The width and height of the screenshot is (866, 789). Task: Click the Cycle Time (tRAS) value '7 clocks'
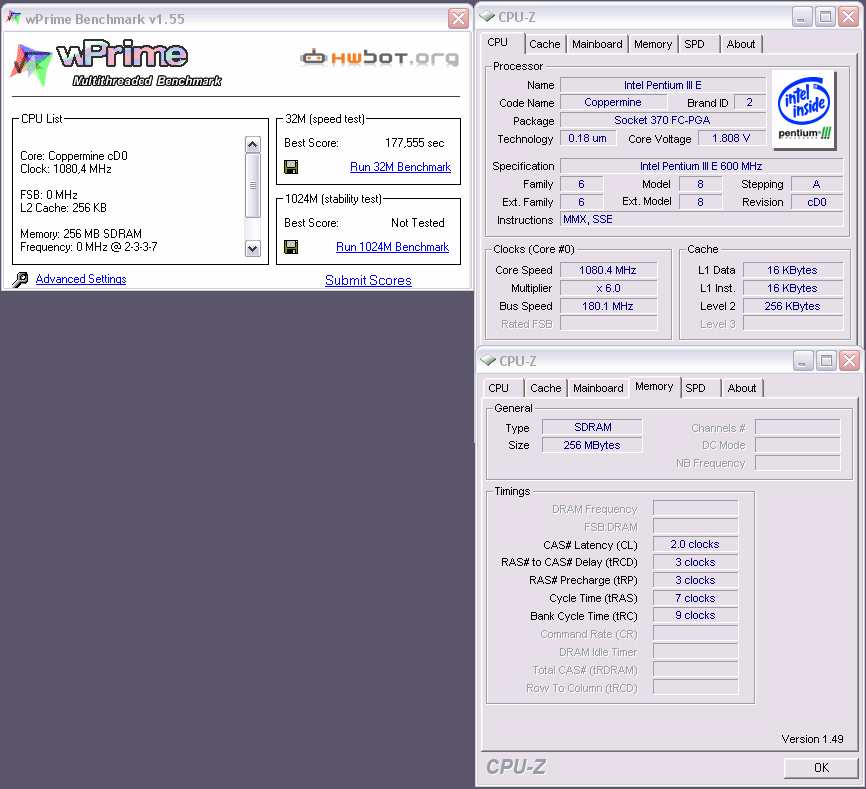(695, 598)
